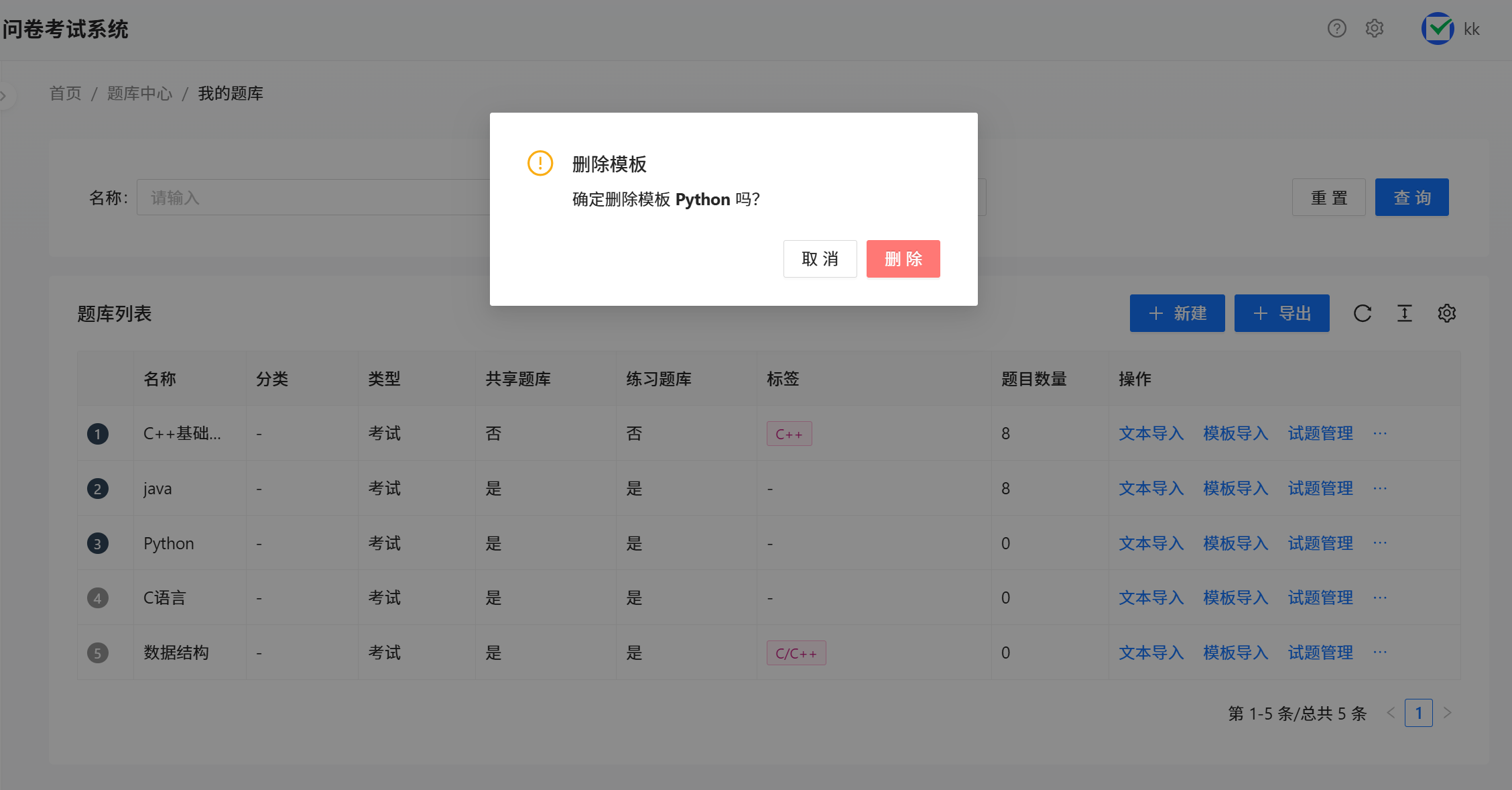The image size is (1512, 790).
Task: Click the help question mark icon
Action: (x=1336, y=28)
